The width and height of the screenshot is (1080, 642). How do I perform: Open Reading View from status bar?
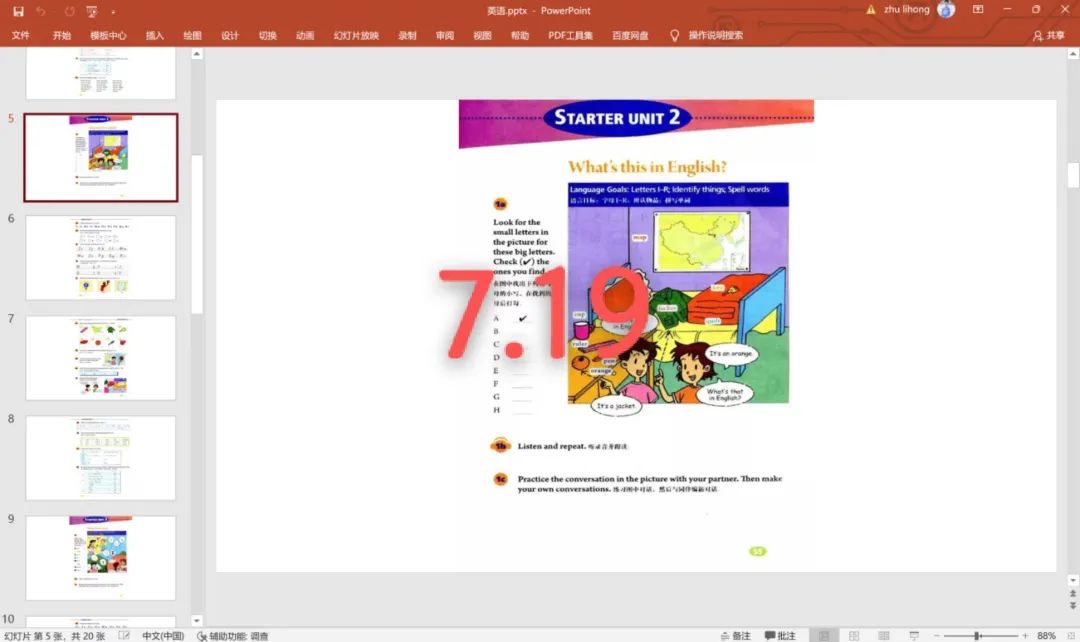point(883,636)
